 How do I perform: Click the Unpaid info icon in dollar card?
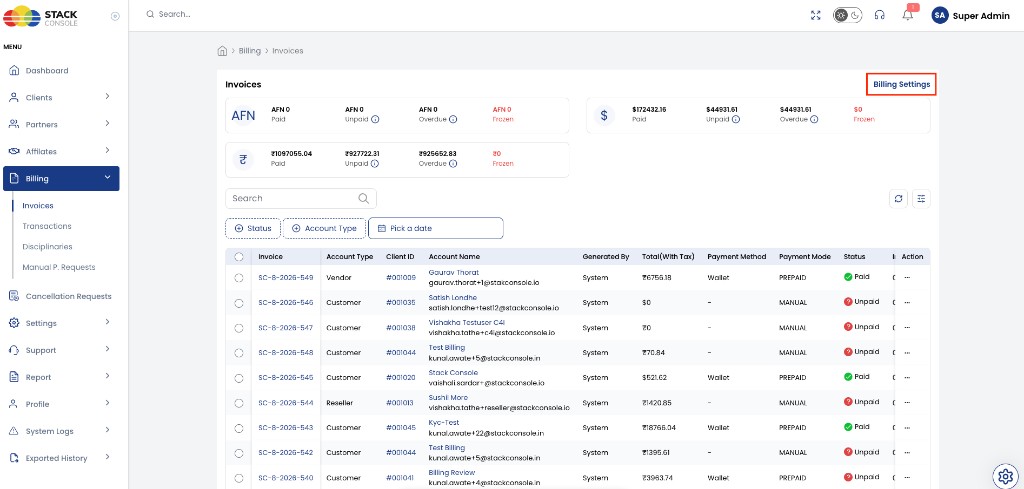click(736, 119)
